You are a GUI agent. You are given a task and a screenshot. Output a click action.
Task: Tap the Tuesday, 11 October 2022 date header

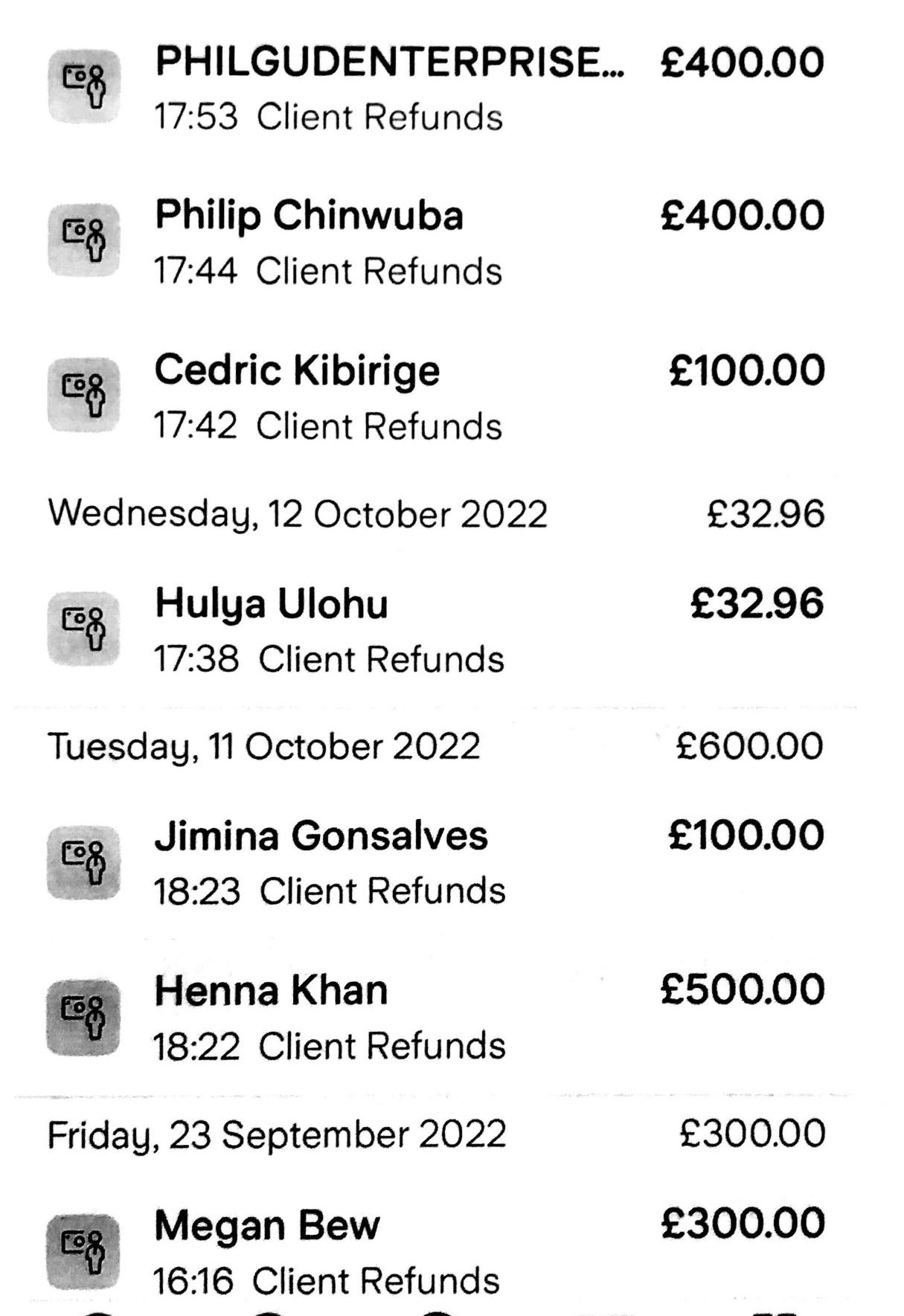264,746
